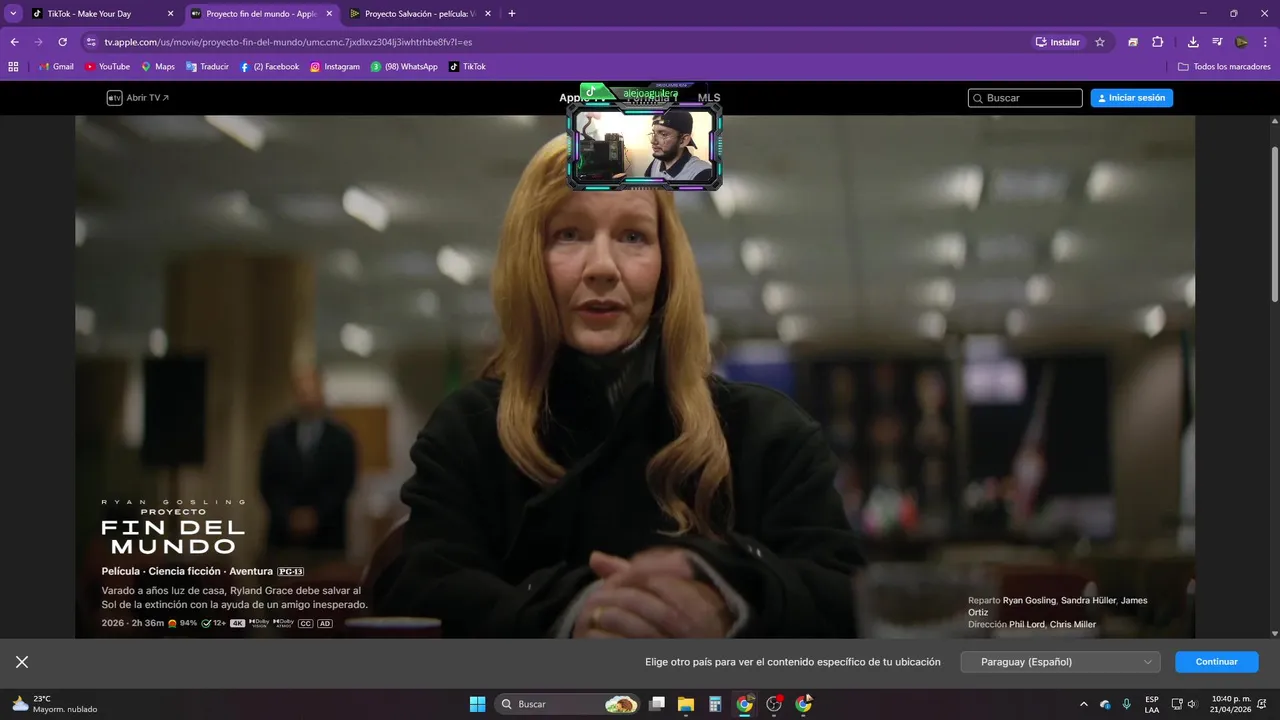1280x720 pixels.
Task: Open cast member Ryan Gosling
Action: (x=1029, y=600)
